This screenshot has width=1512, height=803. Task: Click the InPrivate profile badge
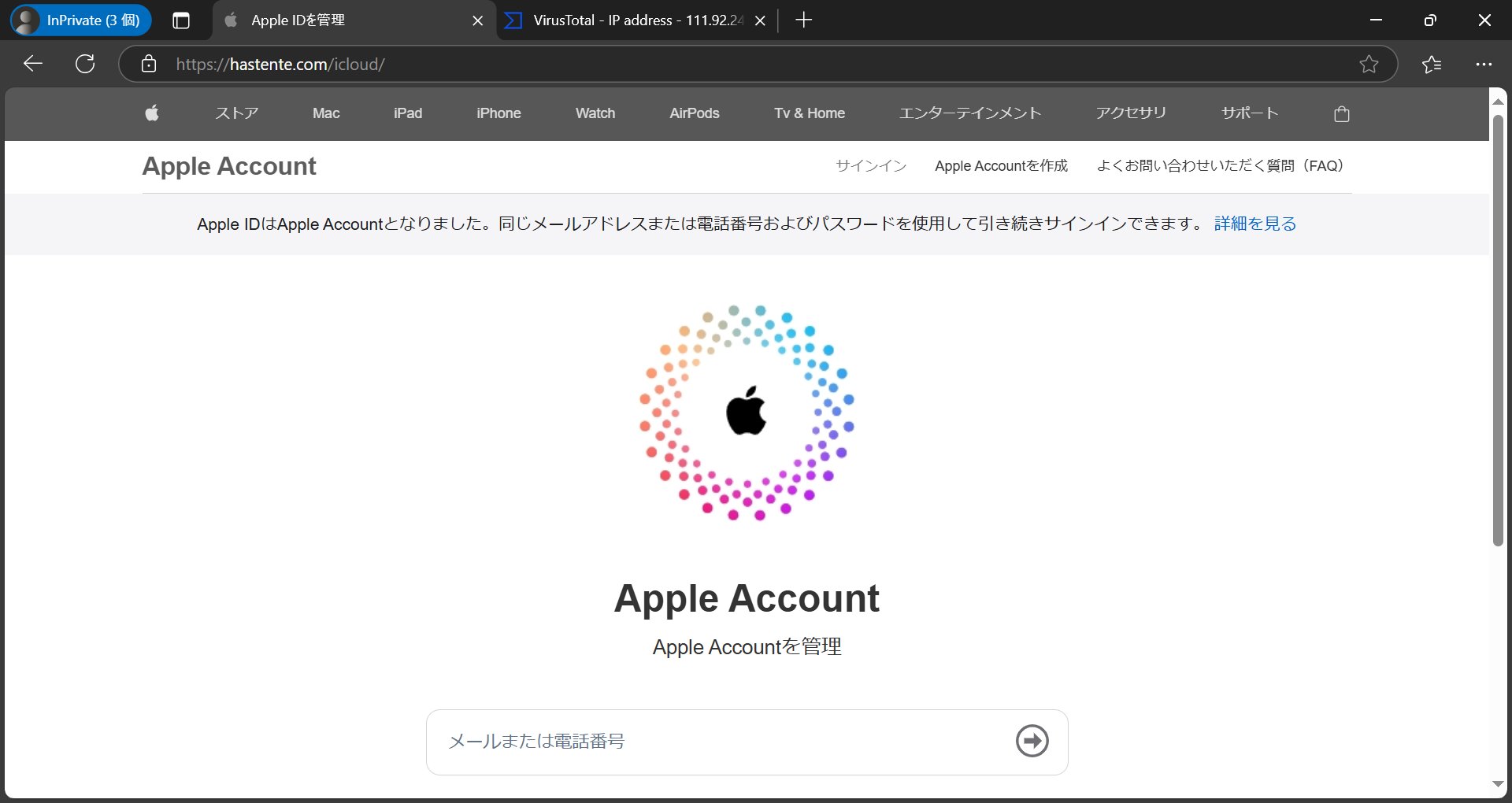[80, 20]
